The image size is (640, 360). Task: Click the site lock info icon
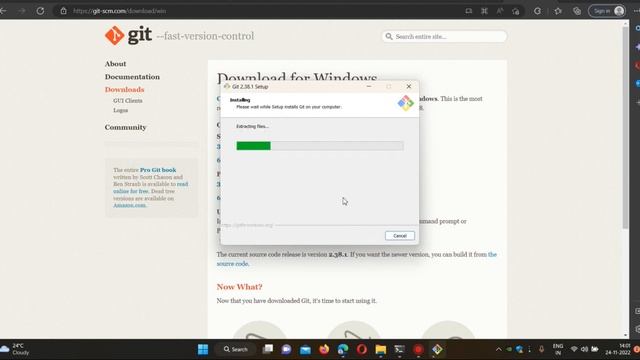click(63, 11)
